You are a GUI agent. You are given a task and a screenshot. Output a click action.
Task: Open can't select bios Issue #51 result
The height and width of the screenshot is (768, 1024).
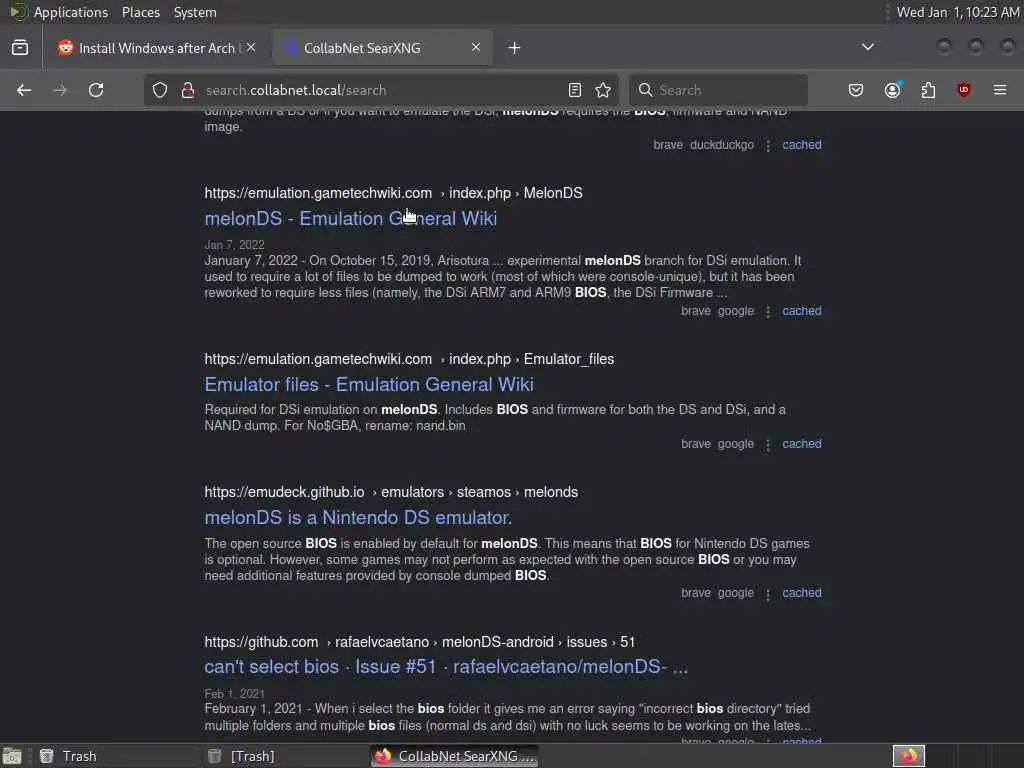(x=446, y=666)
